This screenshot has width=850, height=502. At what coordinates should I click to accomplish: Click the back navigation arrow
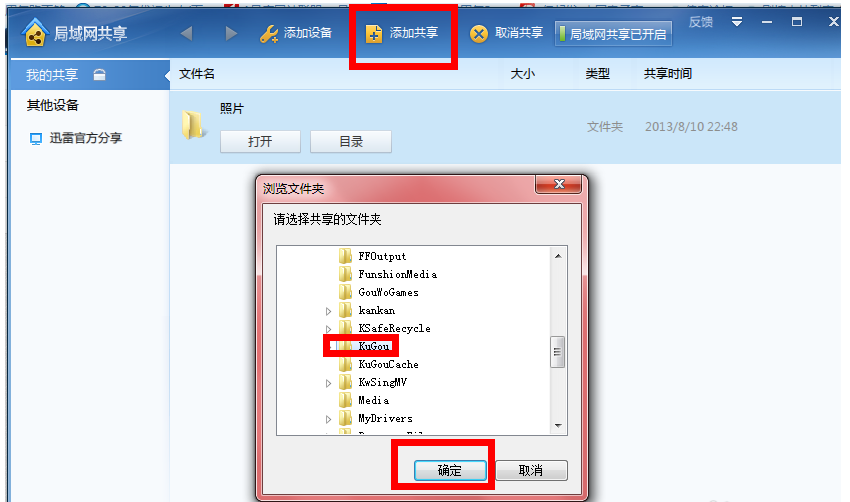(186, 34)
